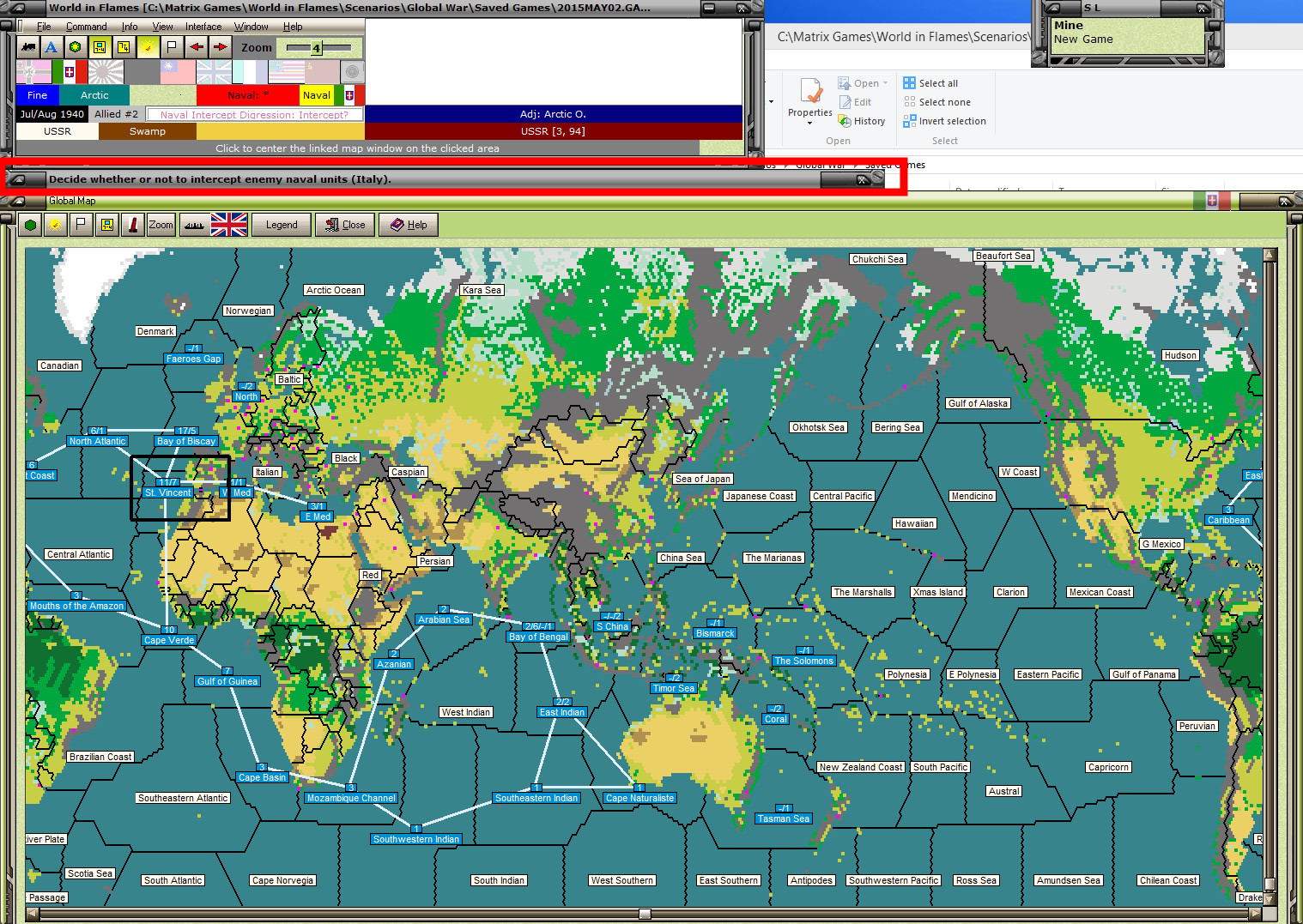Click the Global Map horizontal scrollbar thumb
This screenshot has height=924, width=1303.
tap(645, 914)
